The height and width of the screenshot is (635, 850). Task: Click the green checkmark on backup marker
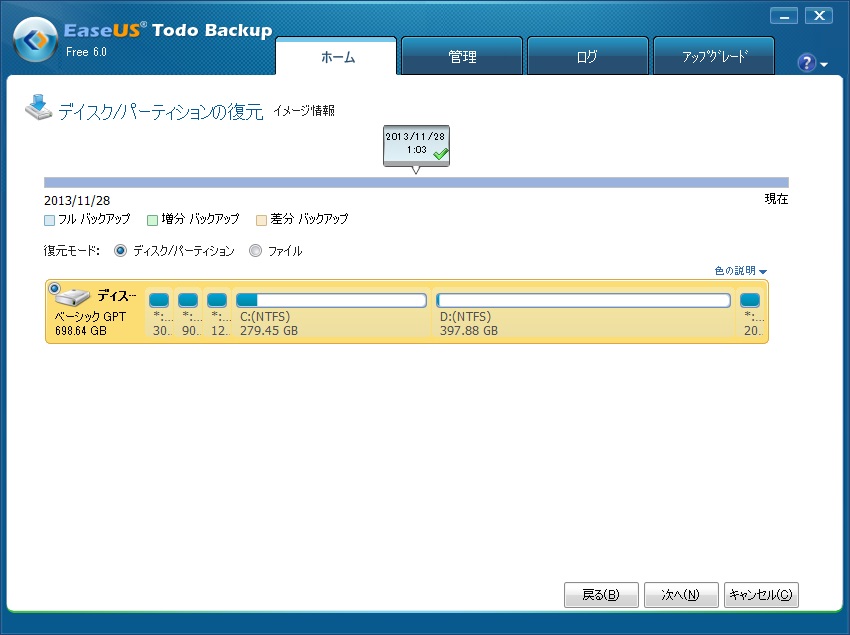click(x=441, y=154)
